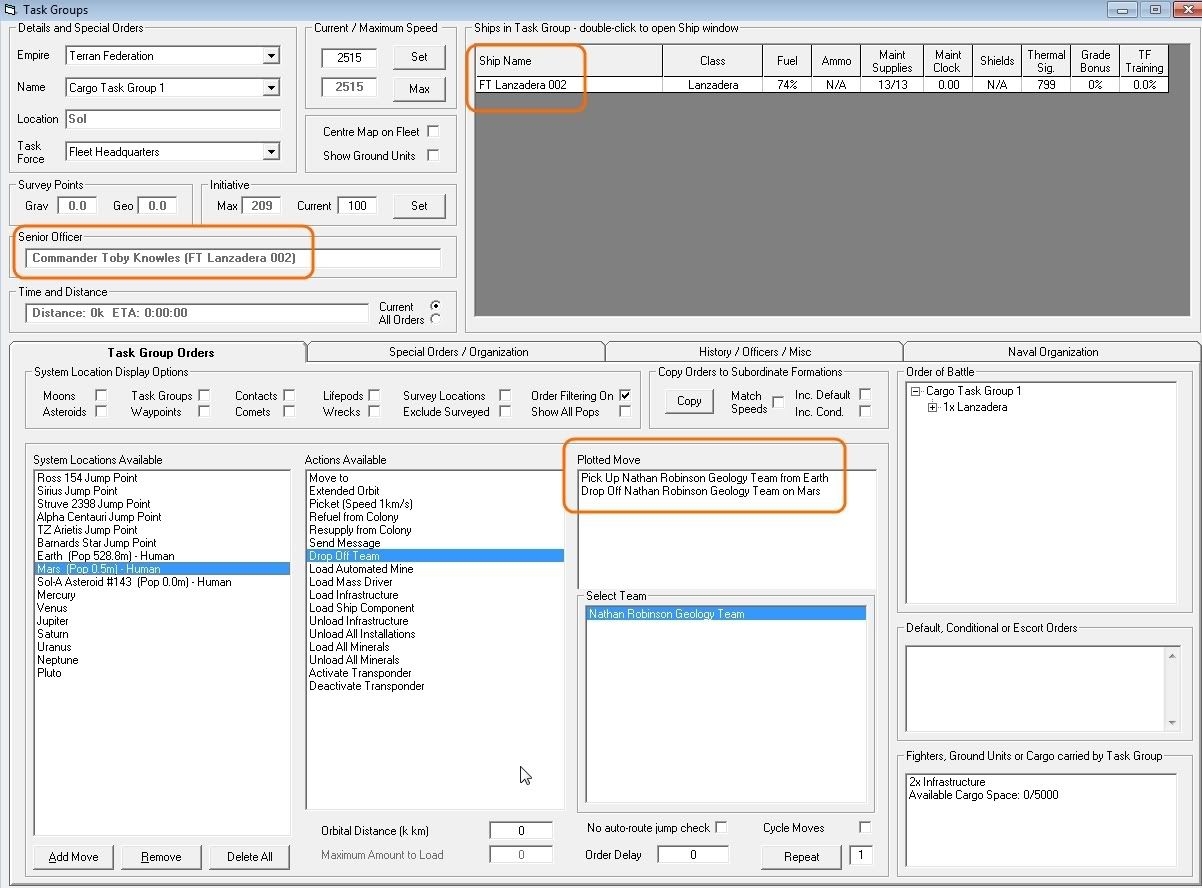Toggle the Cycle Moves checkbox
The image size is (1202, 888).
(865, 827)
